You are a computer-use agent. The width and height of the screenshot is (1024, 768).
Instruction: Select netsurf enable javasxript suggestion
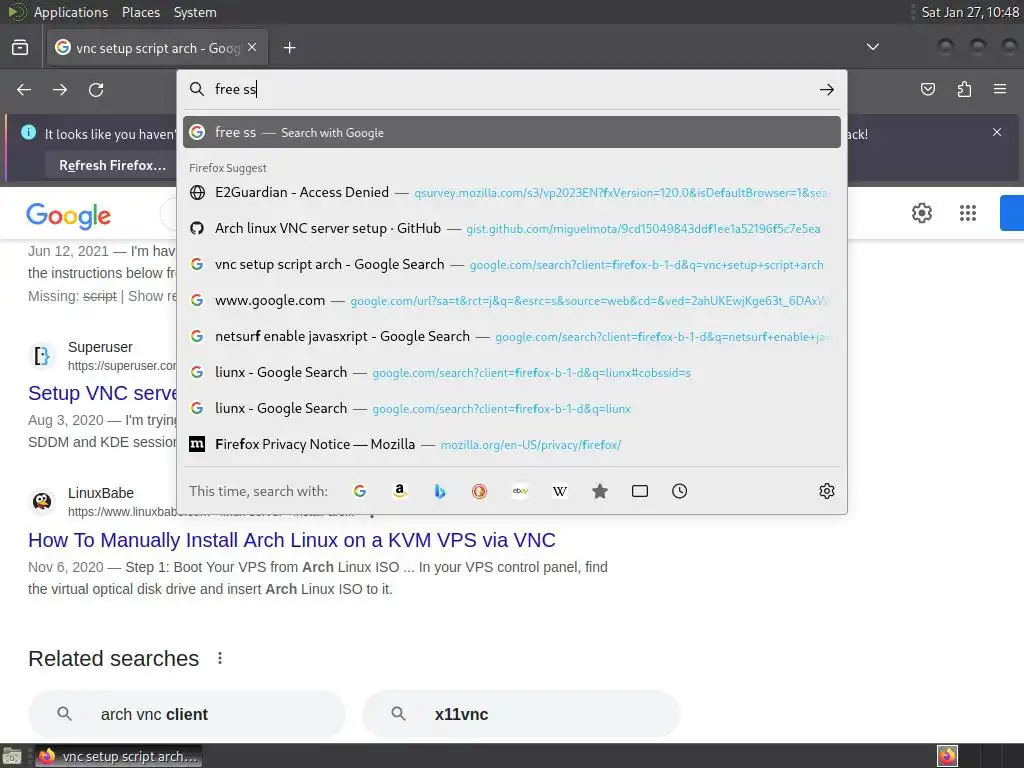pyautogui.click(x=512, y=336)
